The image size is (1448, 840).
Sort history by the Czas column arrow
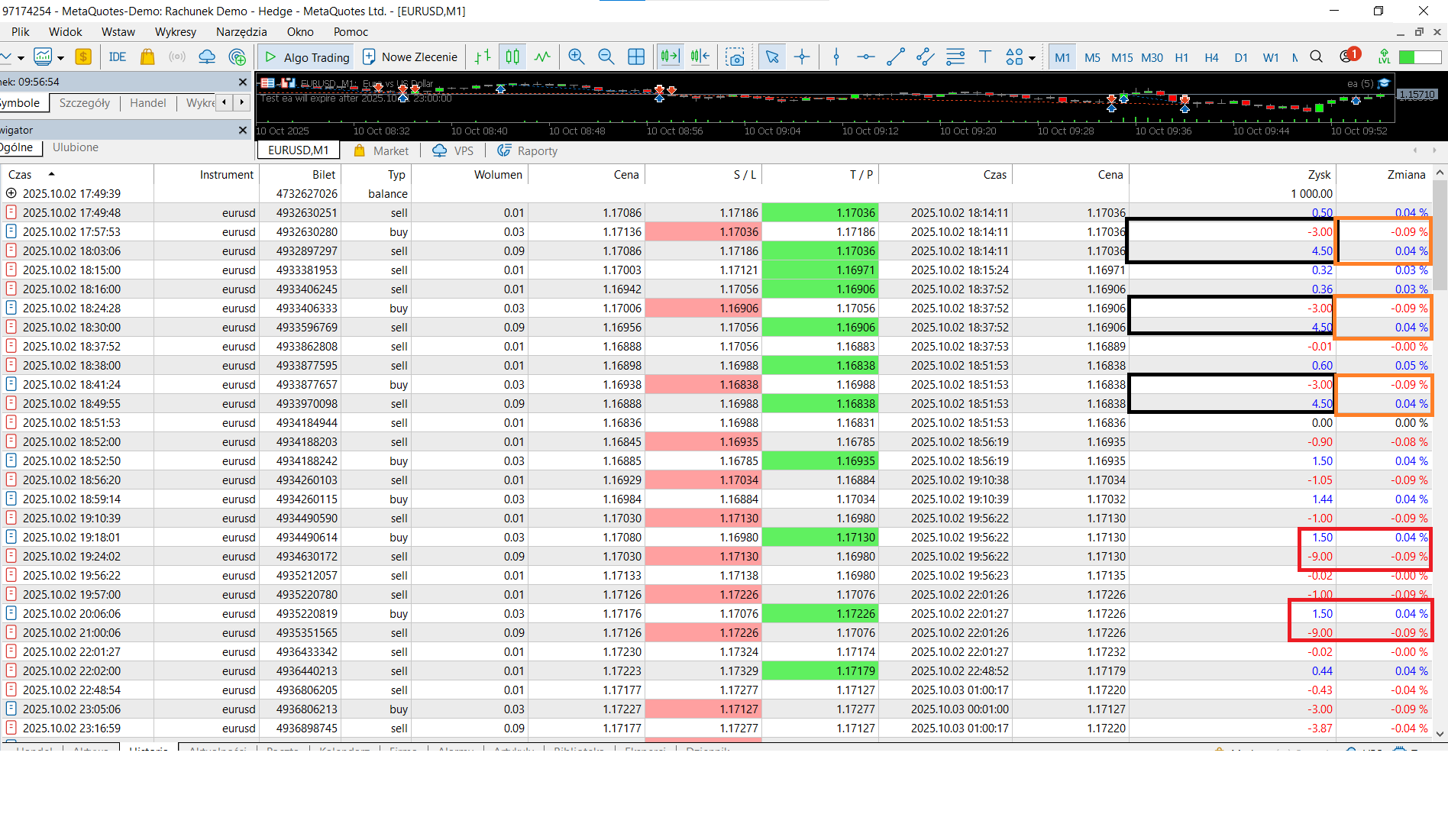(51, 174)
